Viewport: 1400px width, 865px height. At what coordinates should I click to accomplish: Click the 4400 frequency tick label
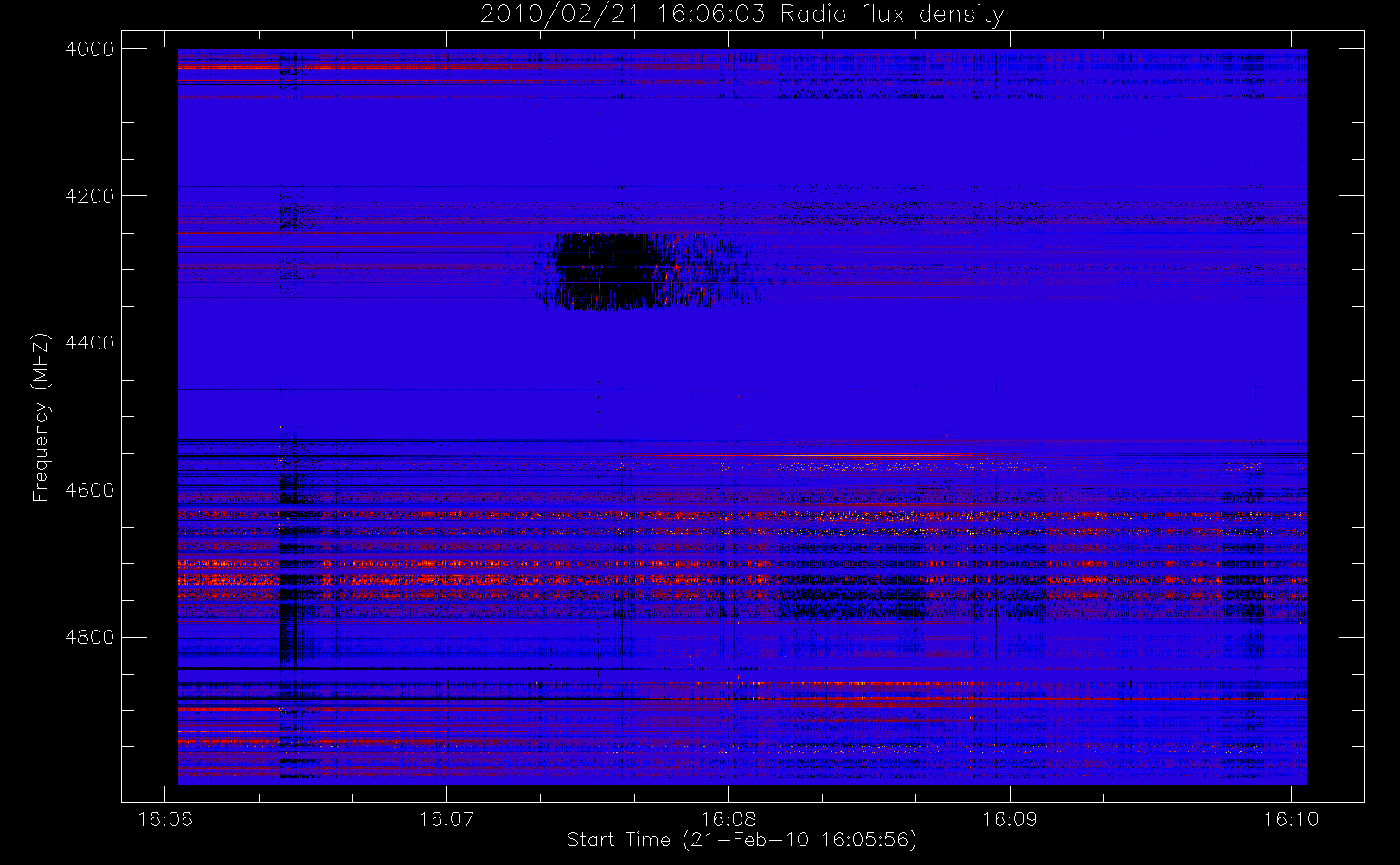(x=89, y=343)
